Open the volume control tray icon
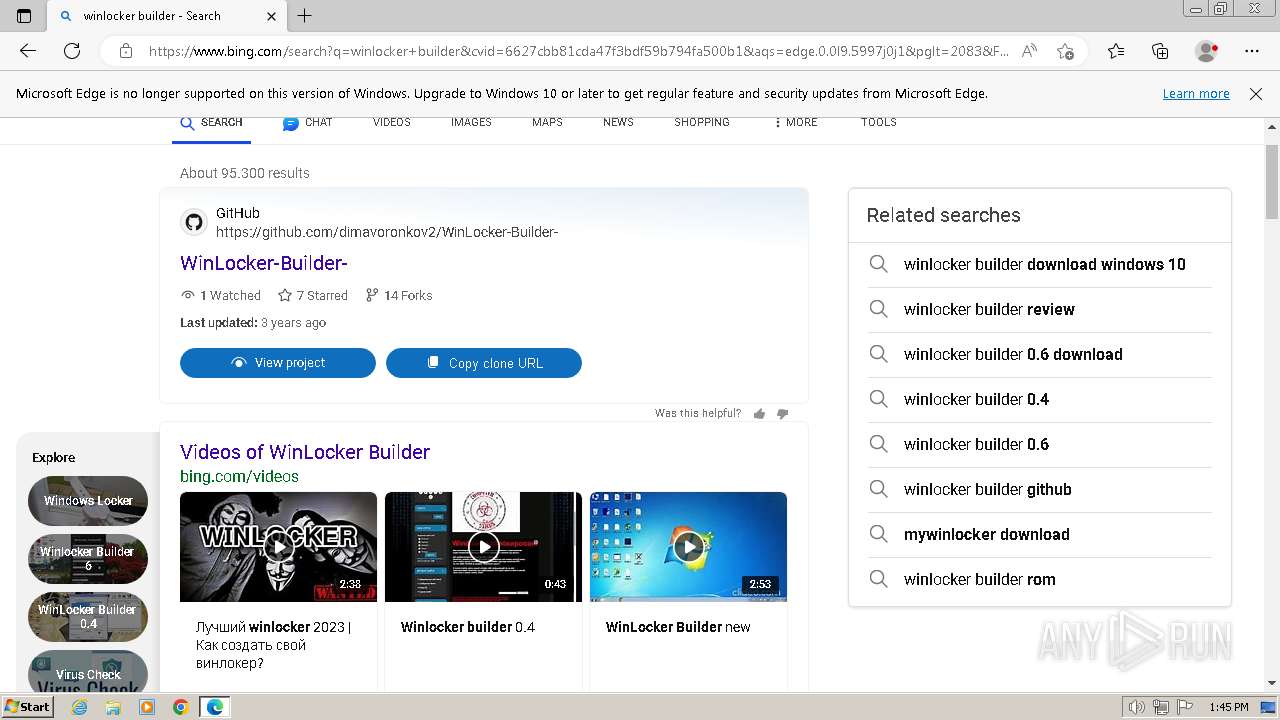This screenshot has height=720, width=1280. tap(1137, 707)
